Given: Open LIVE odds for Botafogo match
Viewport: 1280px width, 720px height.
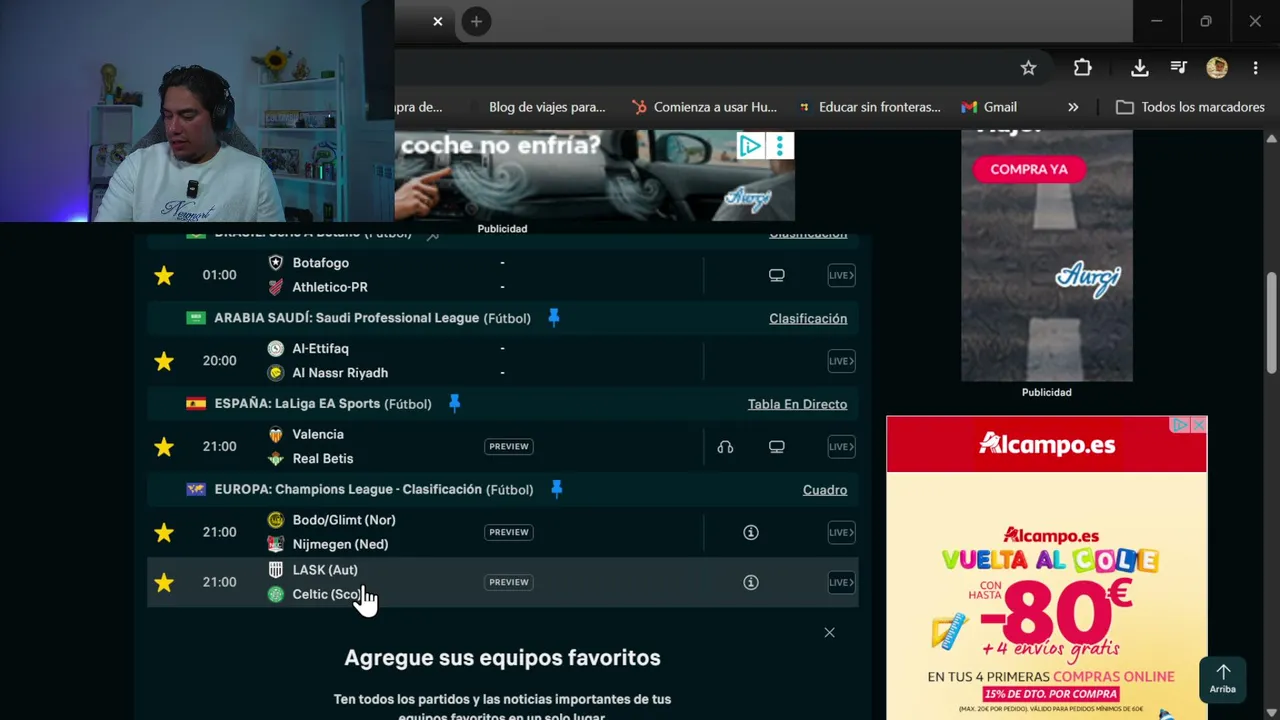Looking at the screenshot, I should 841,275.
